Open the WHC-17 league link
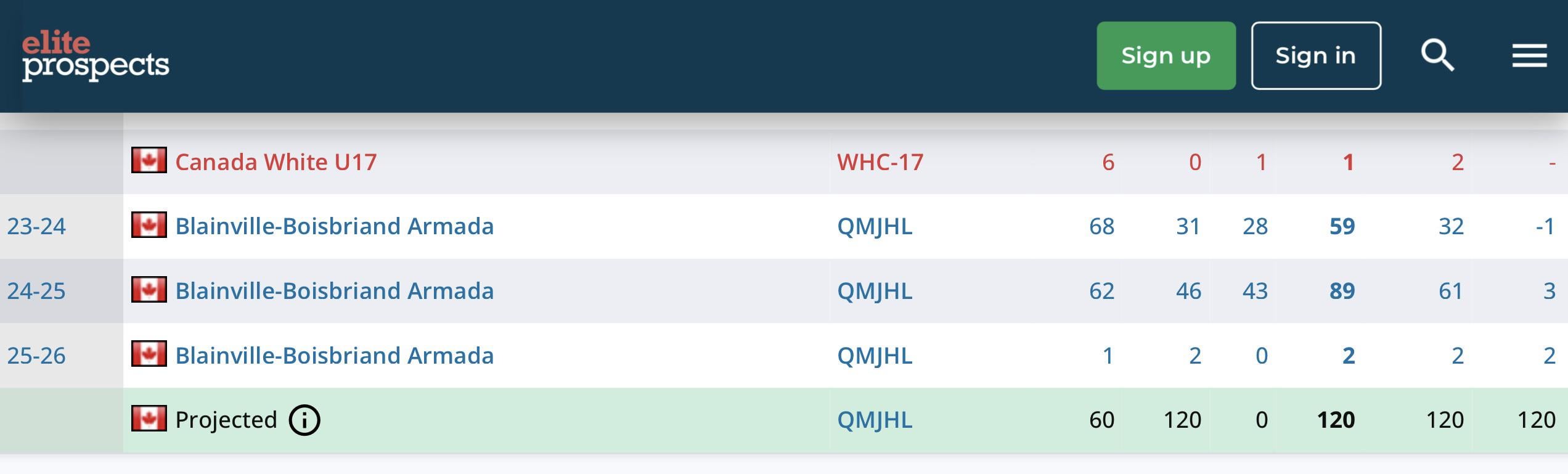The image size is (1568, 474). click(880, 162)
